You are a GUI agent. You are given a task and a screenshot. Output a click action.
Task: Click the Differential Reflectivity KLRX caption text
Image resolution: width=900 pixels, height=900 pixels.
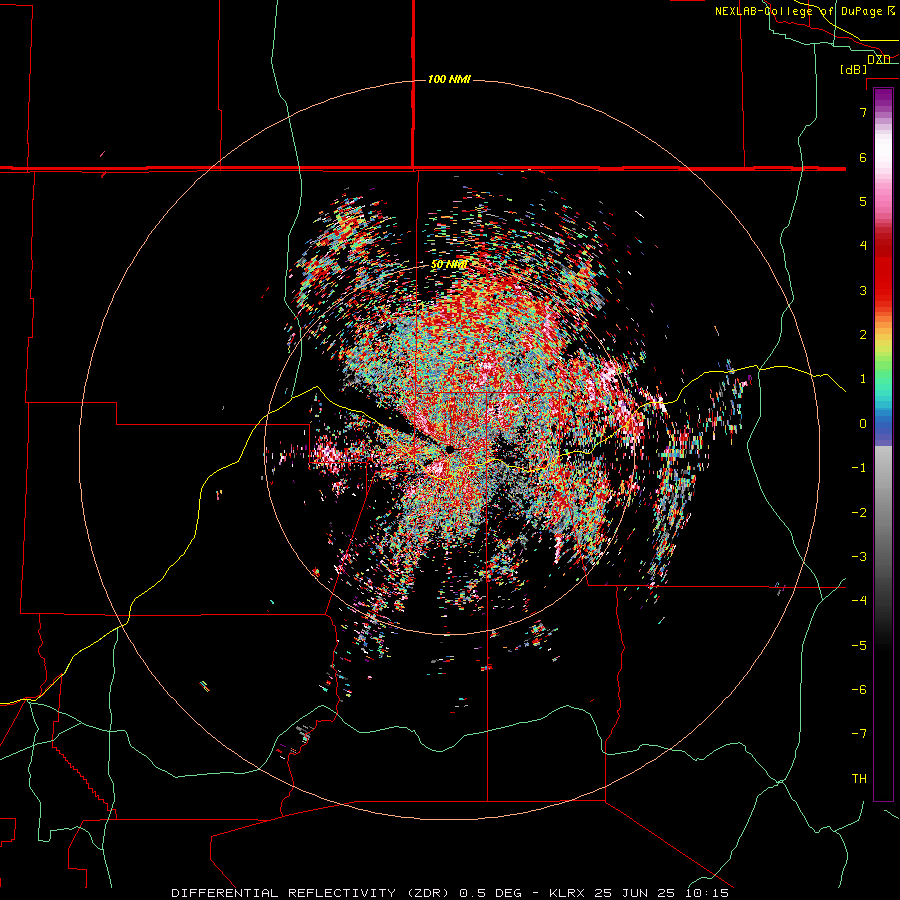click(450, 893)
